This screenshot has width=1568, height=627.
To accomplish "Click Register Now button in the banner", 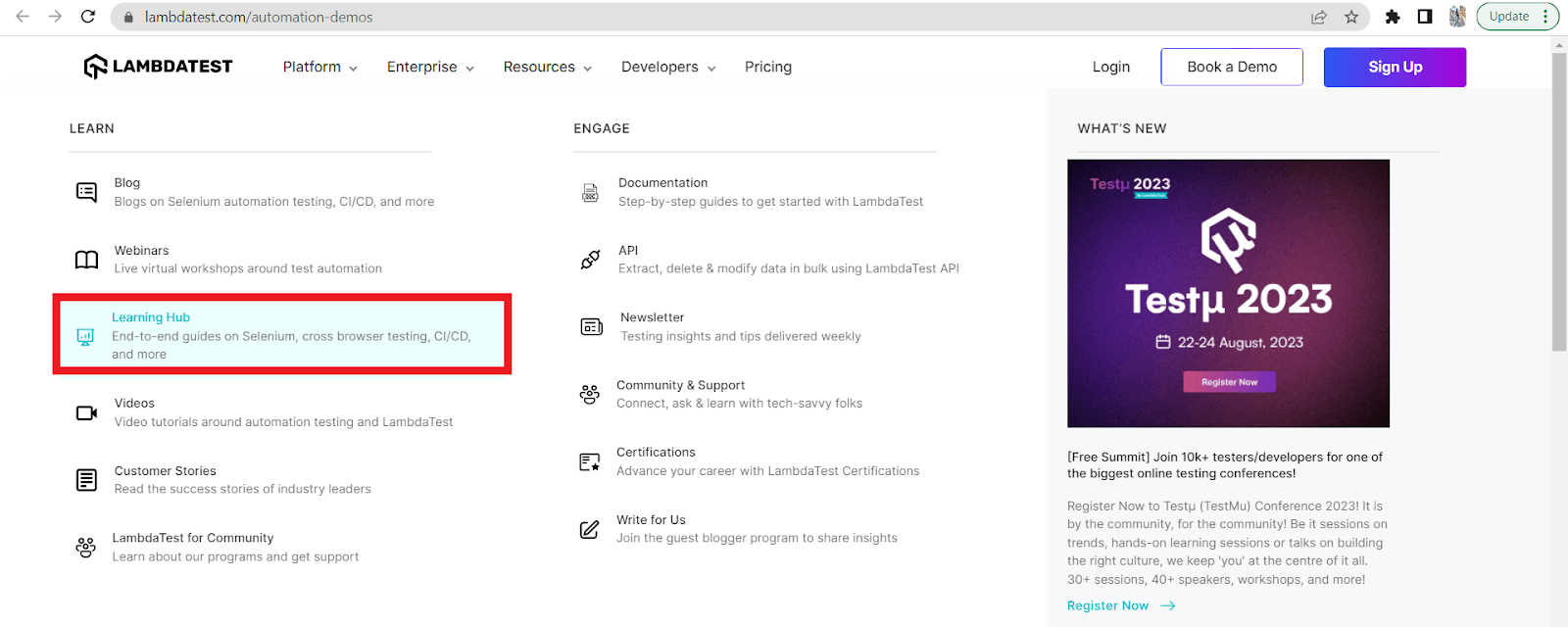I will pyautogui.click(x=1230, y=382).
